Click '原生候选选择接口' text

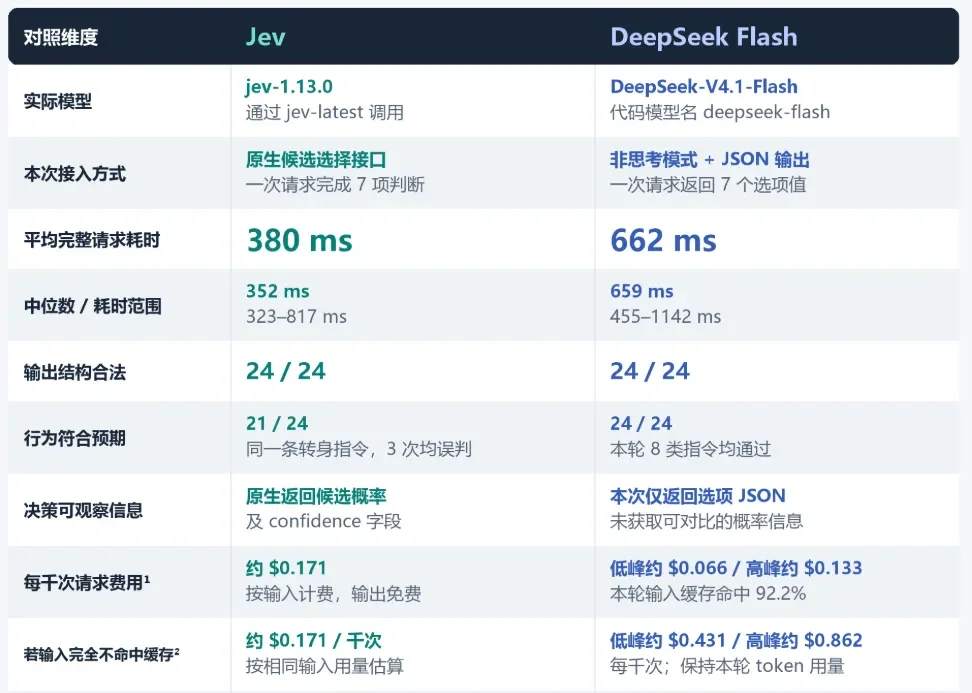click(316, 159)
